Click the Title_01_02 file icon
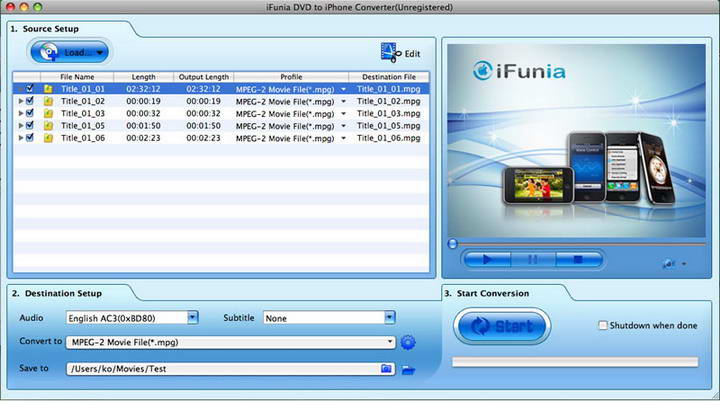720x401 pixels. (48, 102)
